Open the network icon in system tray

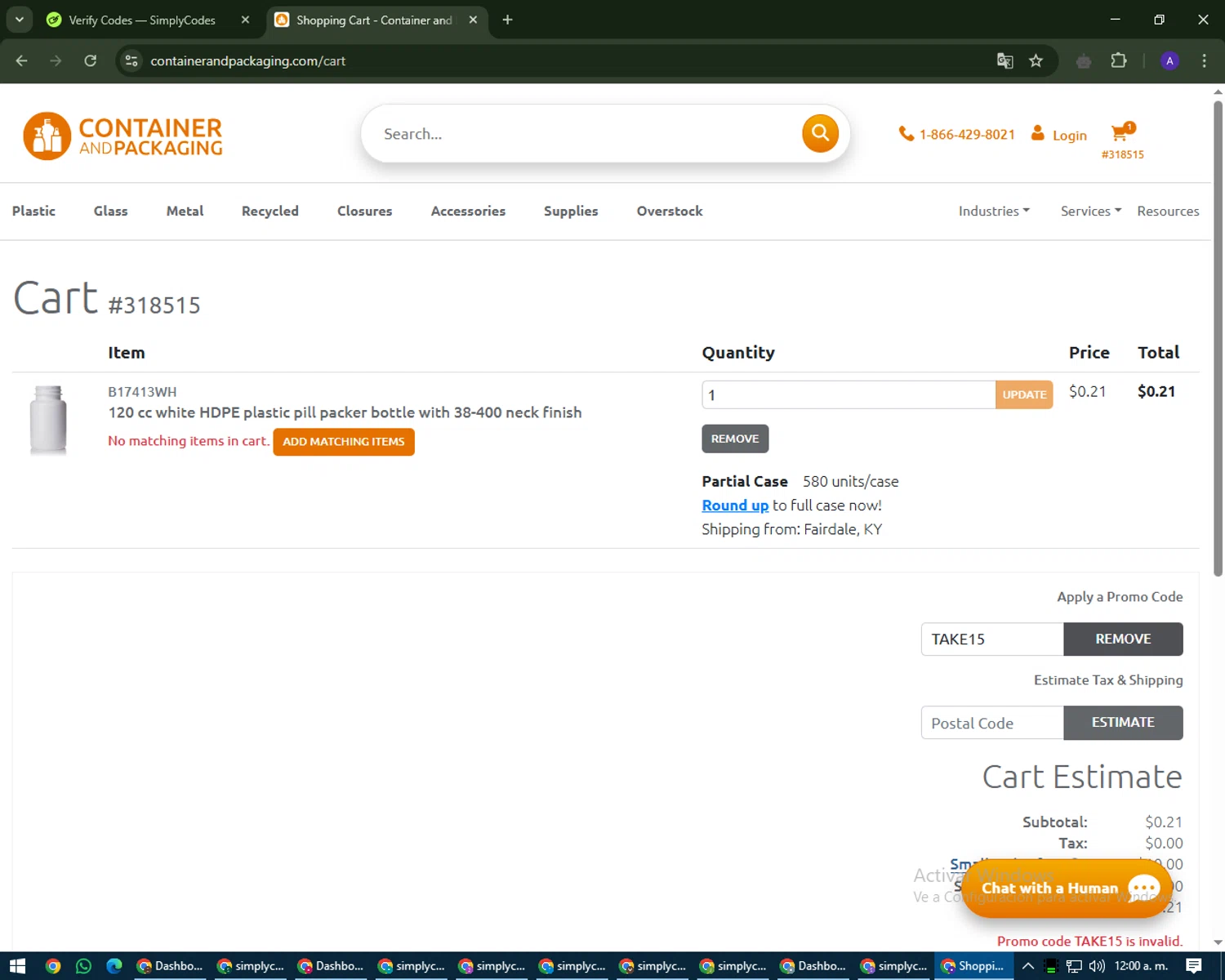[1074, 966]
